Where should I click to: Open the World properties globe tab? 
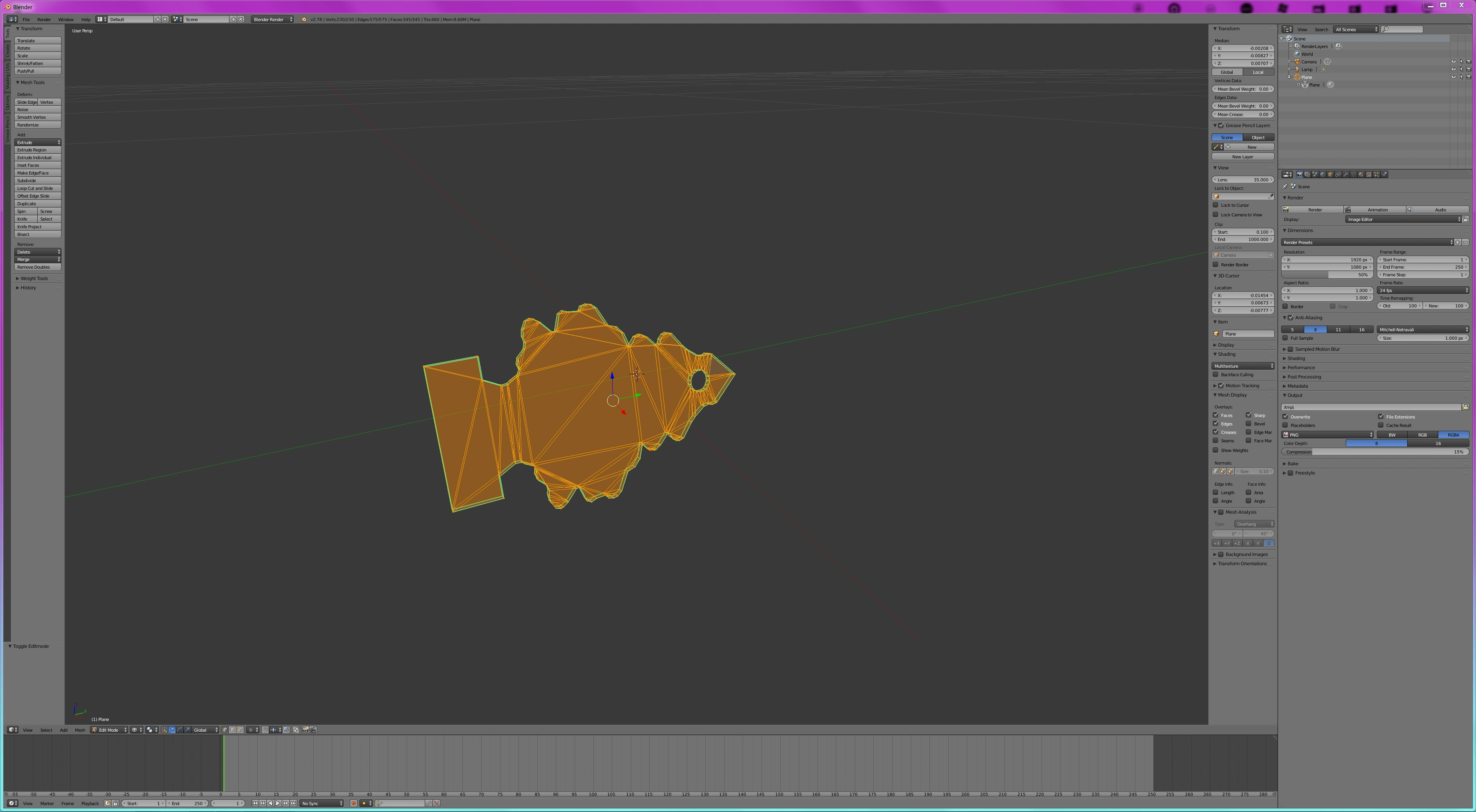[1322, 174]
